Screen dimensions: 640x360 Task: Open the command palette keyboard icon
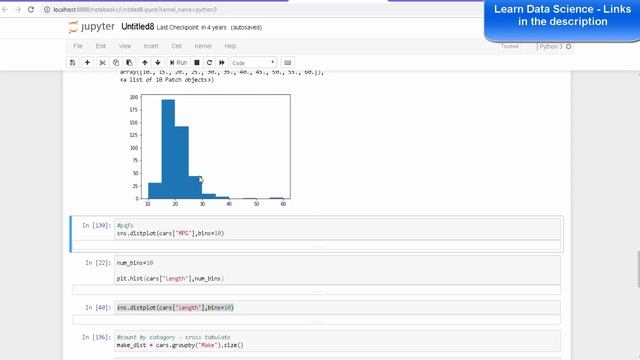pyautogui.click(x=288, y=62)
